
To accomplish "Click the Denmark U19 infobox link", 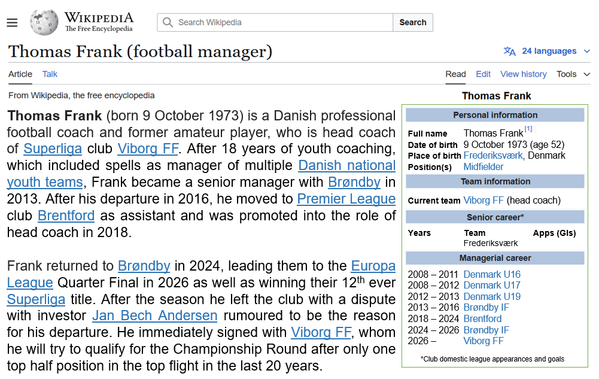I will pyautogui.click(x=492, y=296).
